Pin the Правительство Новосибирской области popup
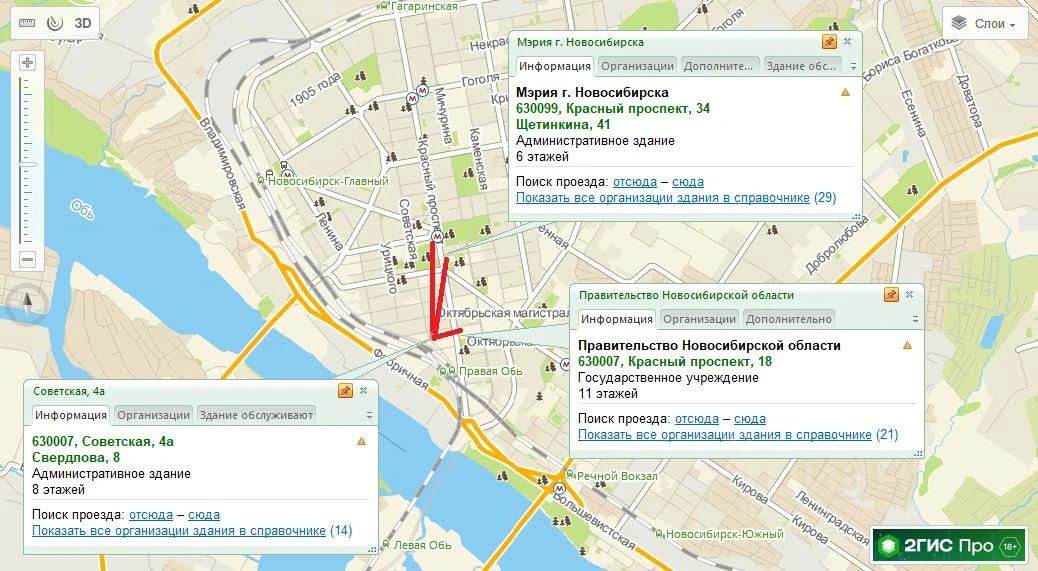 click(x=891, y=294)
